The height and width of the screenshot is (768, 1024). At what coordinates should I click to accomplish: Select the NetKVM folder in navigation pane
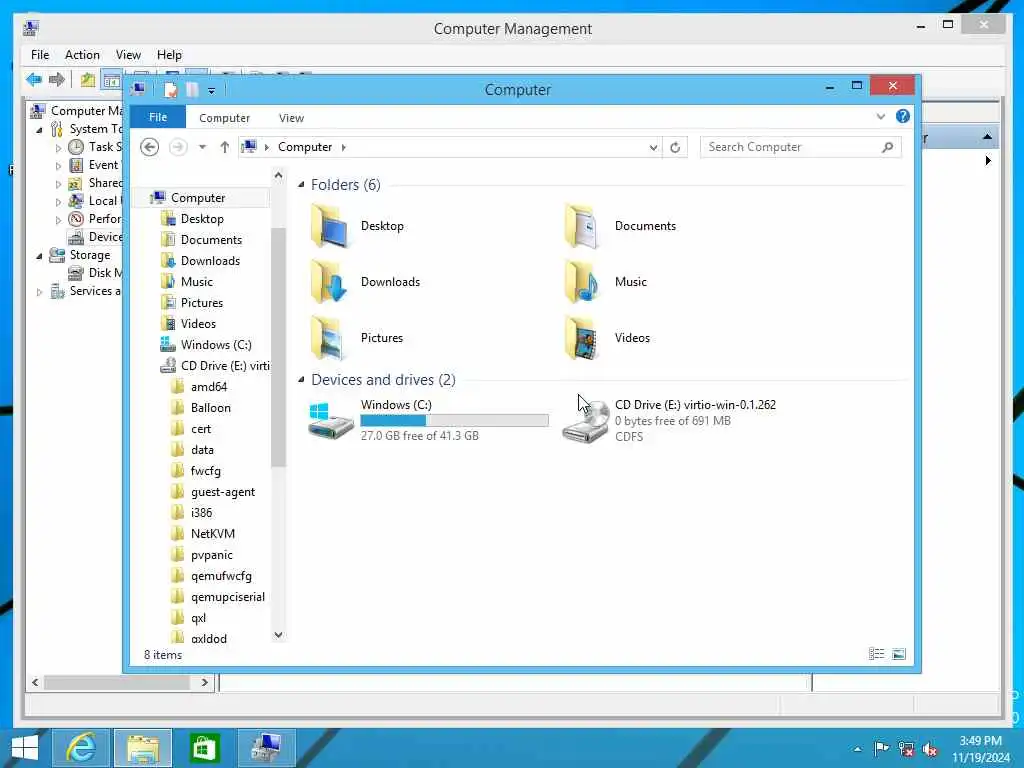(x=213, y=534)
